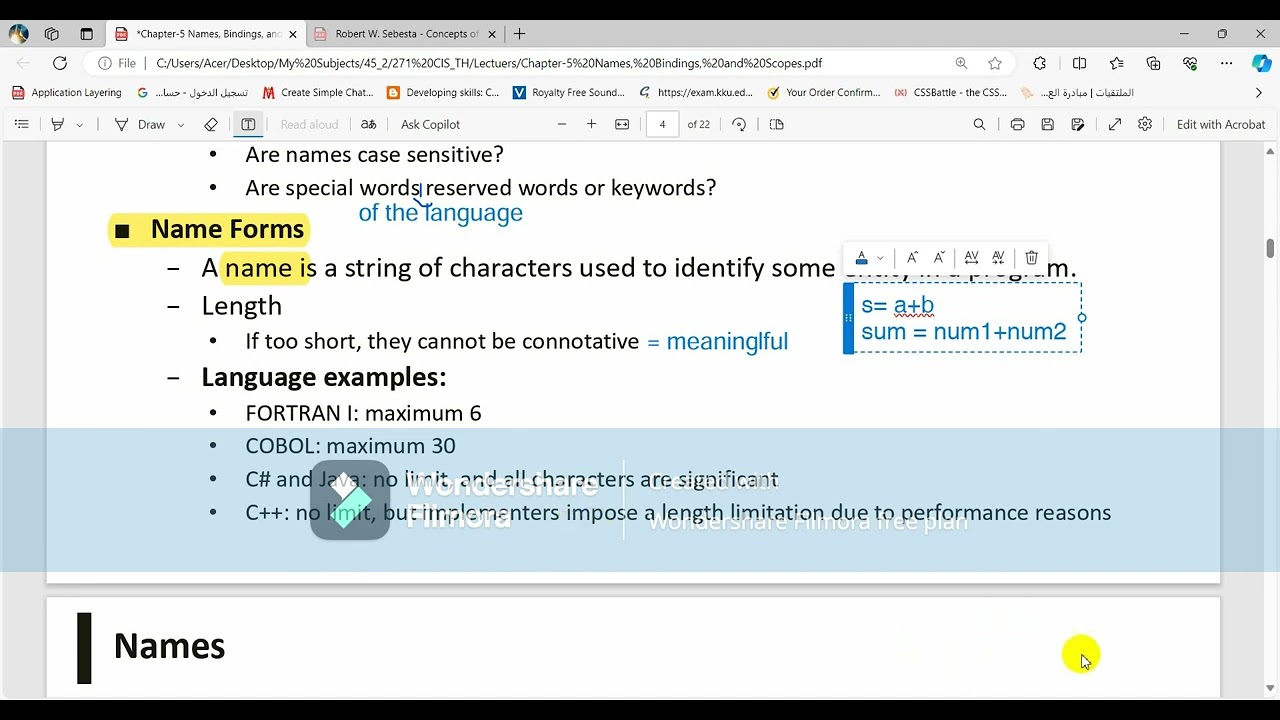Select the eraser tool in PDF toolbar
Screen dimensions: 1280x720
point(211,125)
